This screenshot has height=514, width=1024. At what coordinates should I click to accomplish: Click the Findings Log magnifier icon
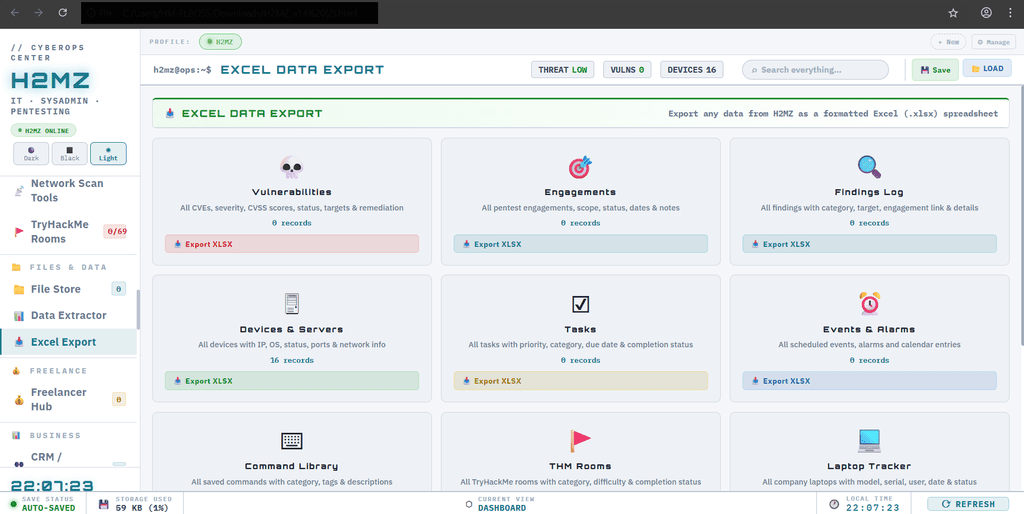click(869, 167)
